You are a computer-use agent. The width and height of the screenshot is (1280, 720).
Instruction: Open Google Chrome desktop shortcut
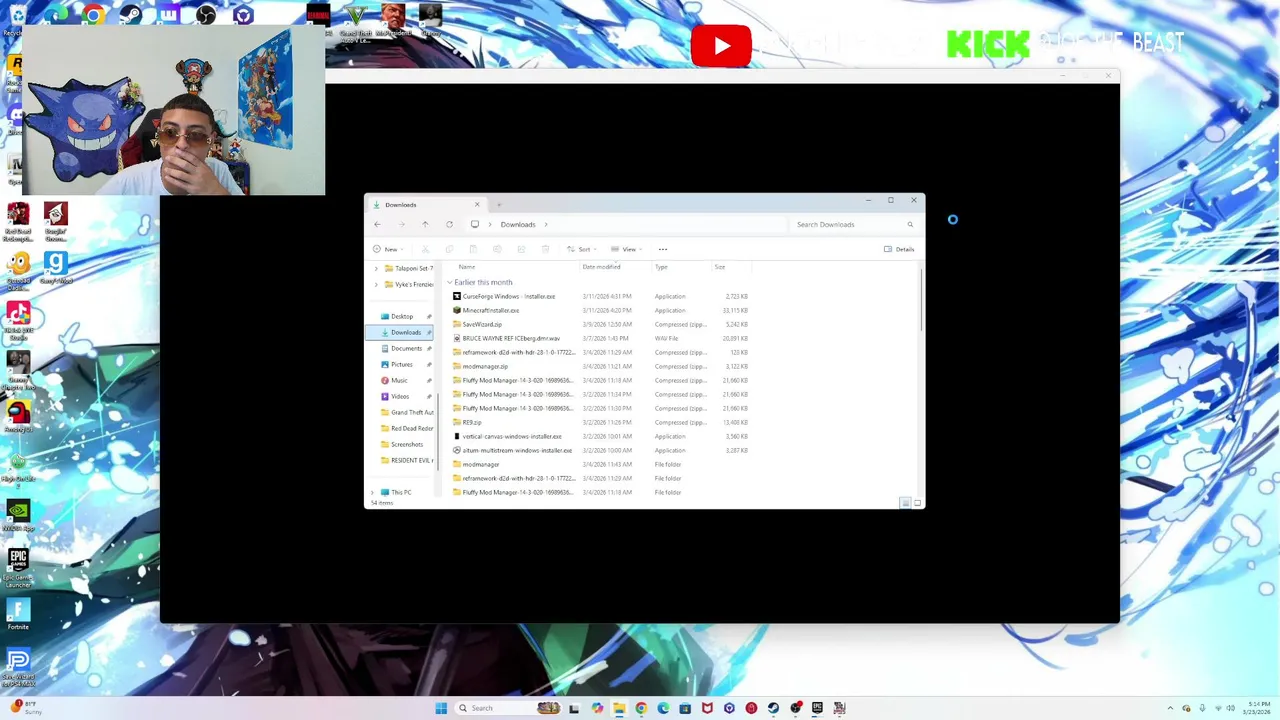click(x=93, y=15)
